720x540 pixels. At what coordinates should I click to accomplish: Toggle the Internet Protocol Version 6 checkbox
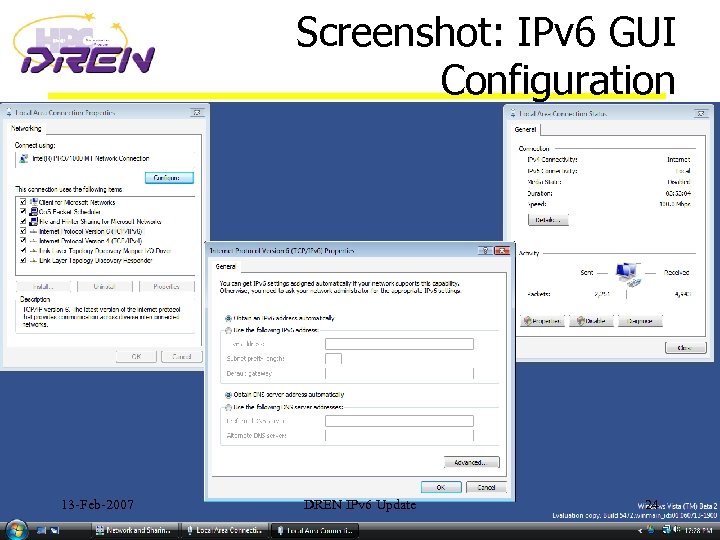tap(23, 231)
